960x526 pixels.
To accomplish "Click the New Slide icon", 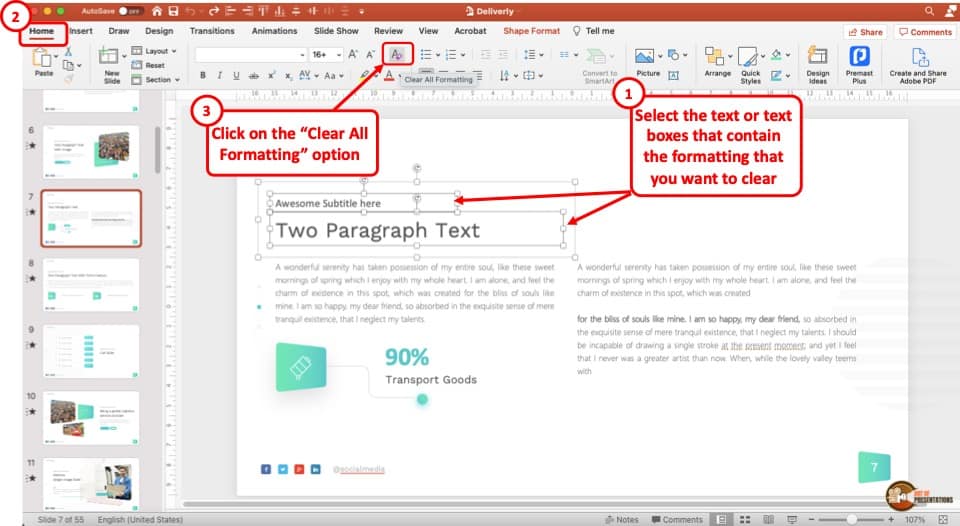I will click(x=109, y=56).
